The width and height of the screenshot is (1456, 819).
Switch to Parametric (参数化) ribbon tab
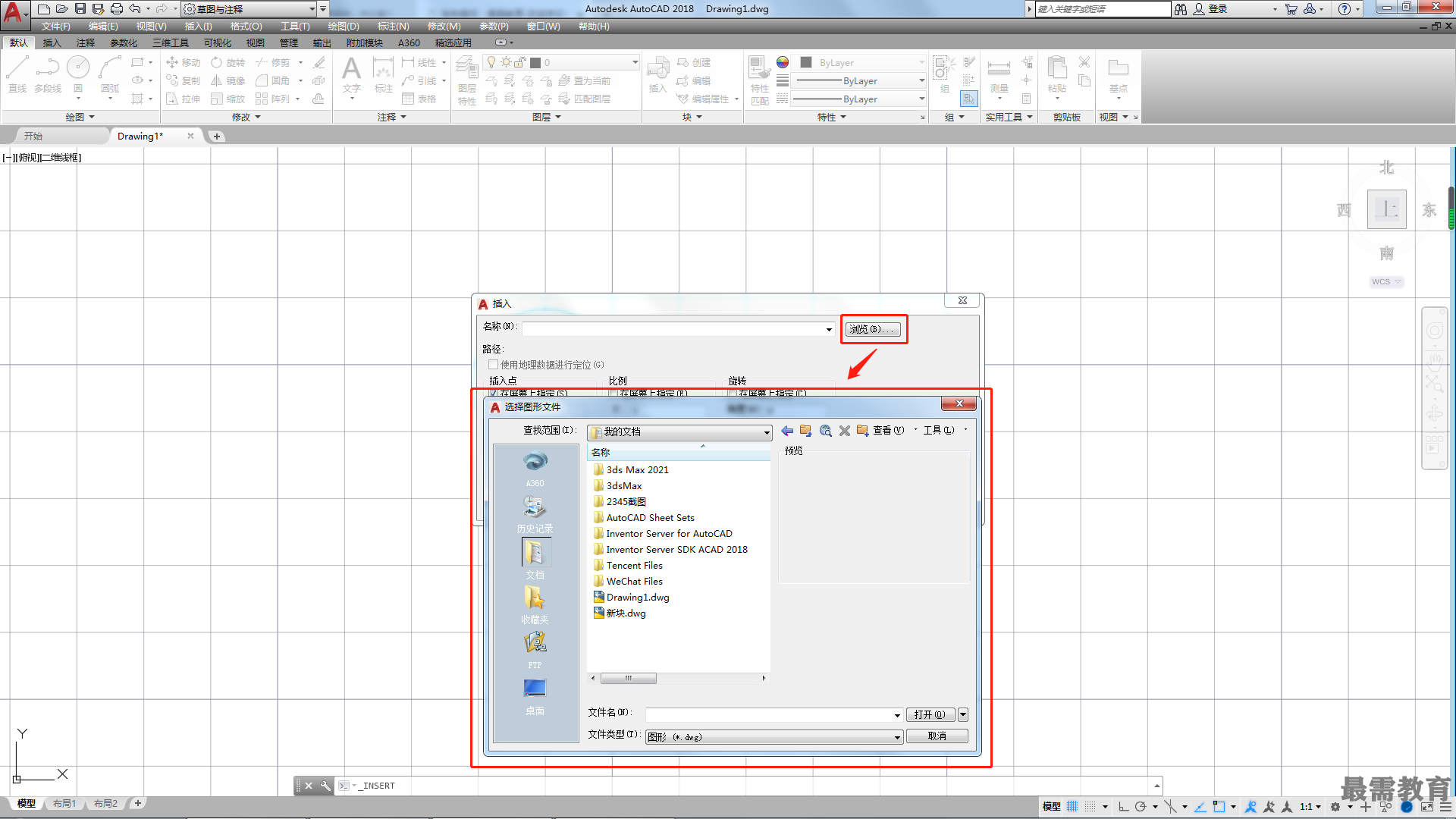click(124, 43)
